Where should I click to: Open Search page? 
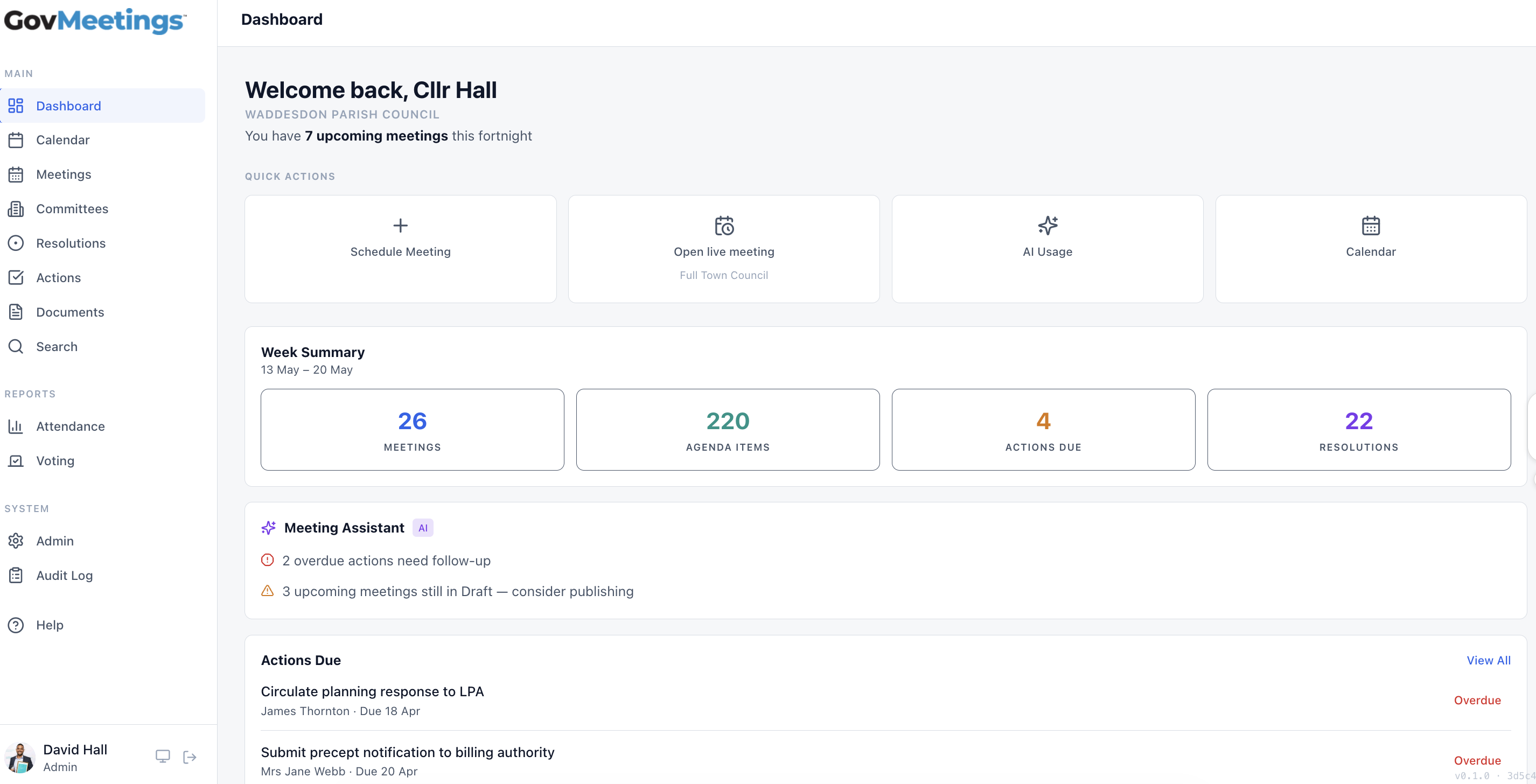point(102,346)
